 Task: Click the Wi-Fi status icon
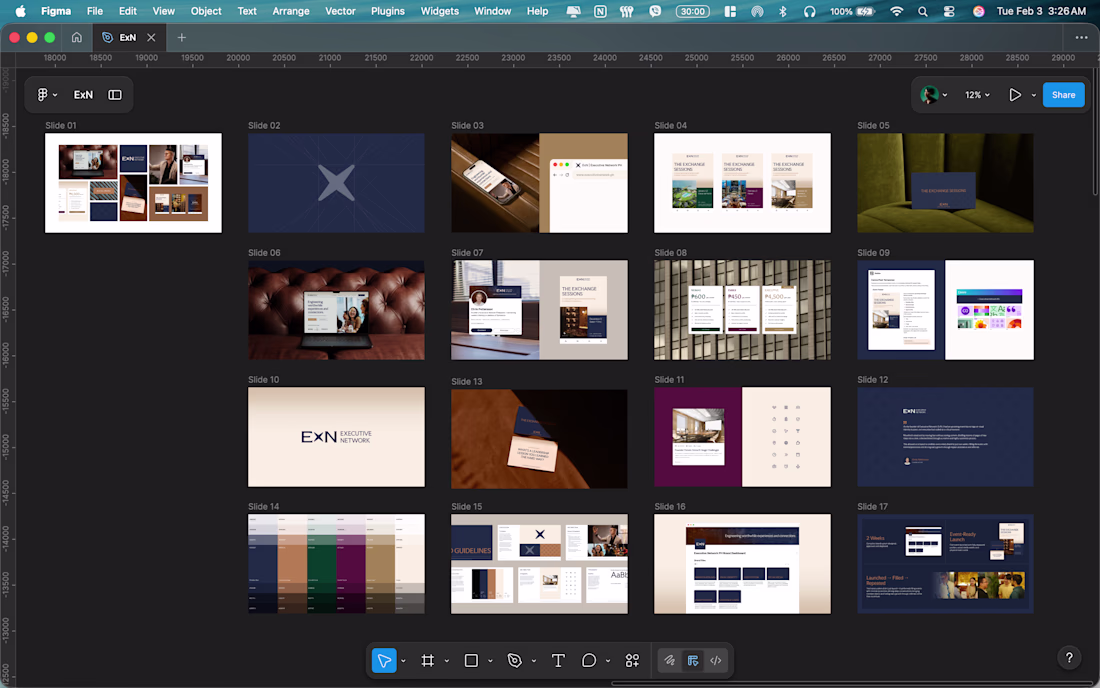897,11
